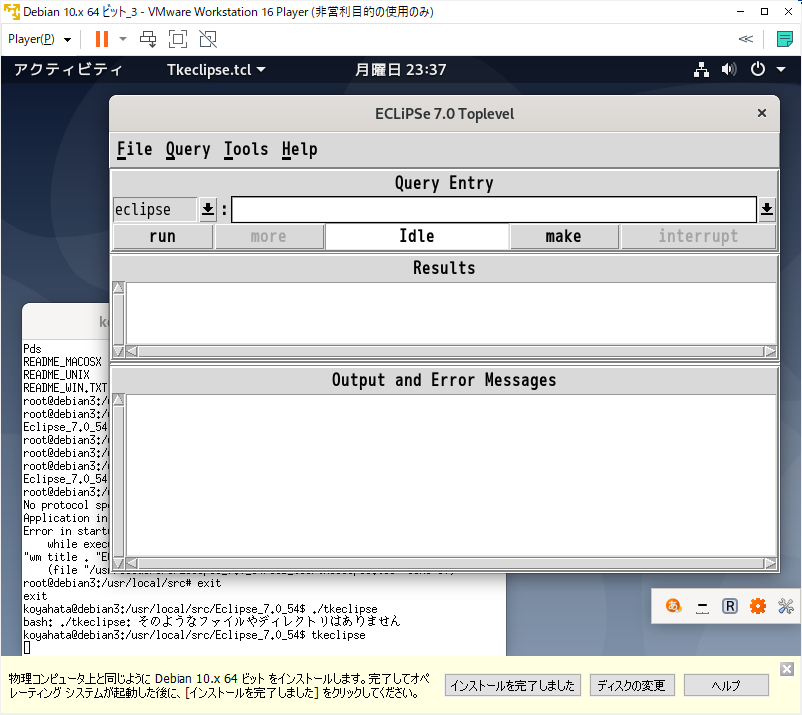Click the VMware pause virtual machine icon
Image resolution: width=802 pixels, height=715 pixels.
click(102, 39)
